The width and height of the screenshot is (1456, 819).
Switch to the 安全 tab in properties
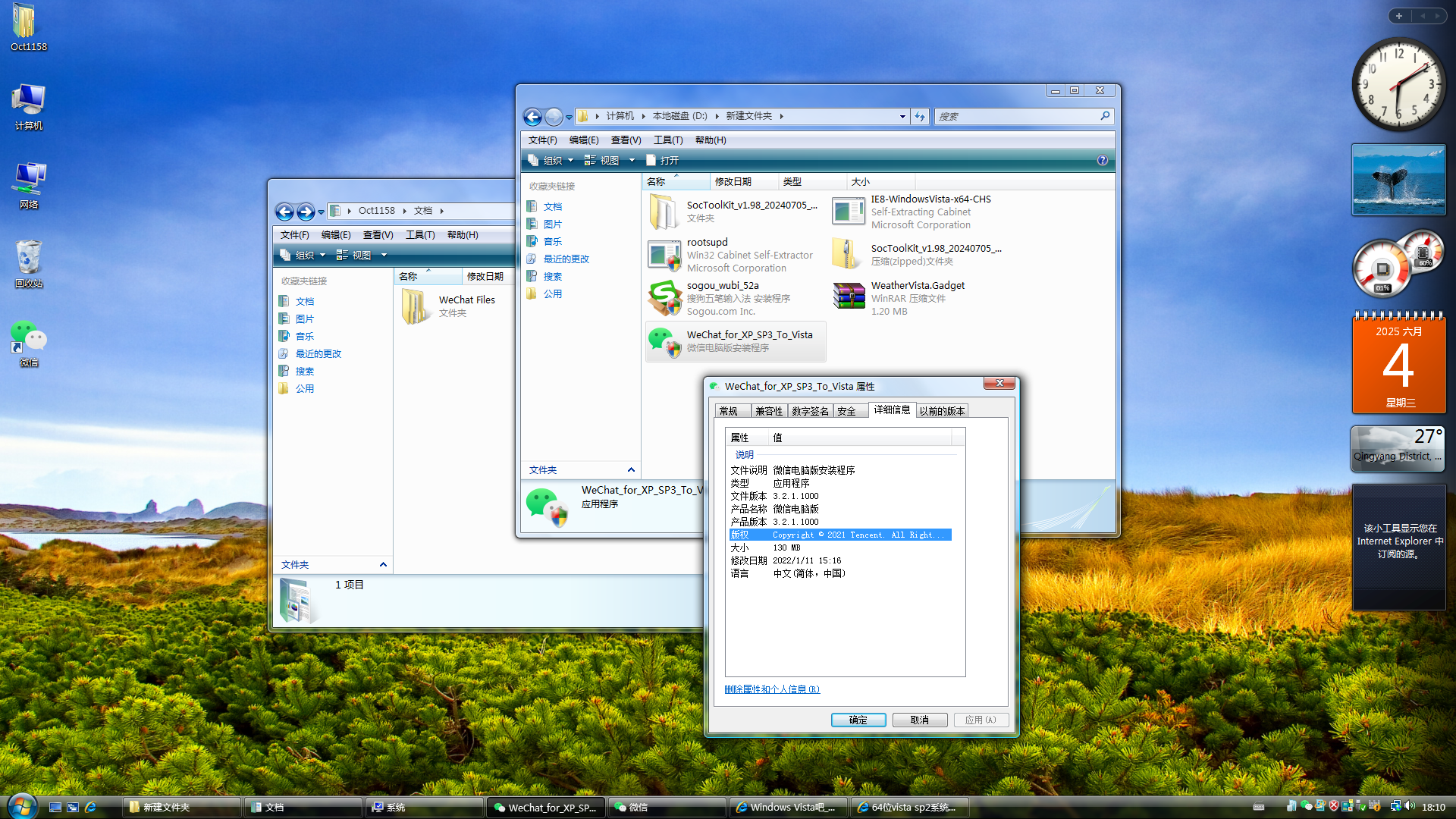851,411
